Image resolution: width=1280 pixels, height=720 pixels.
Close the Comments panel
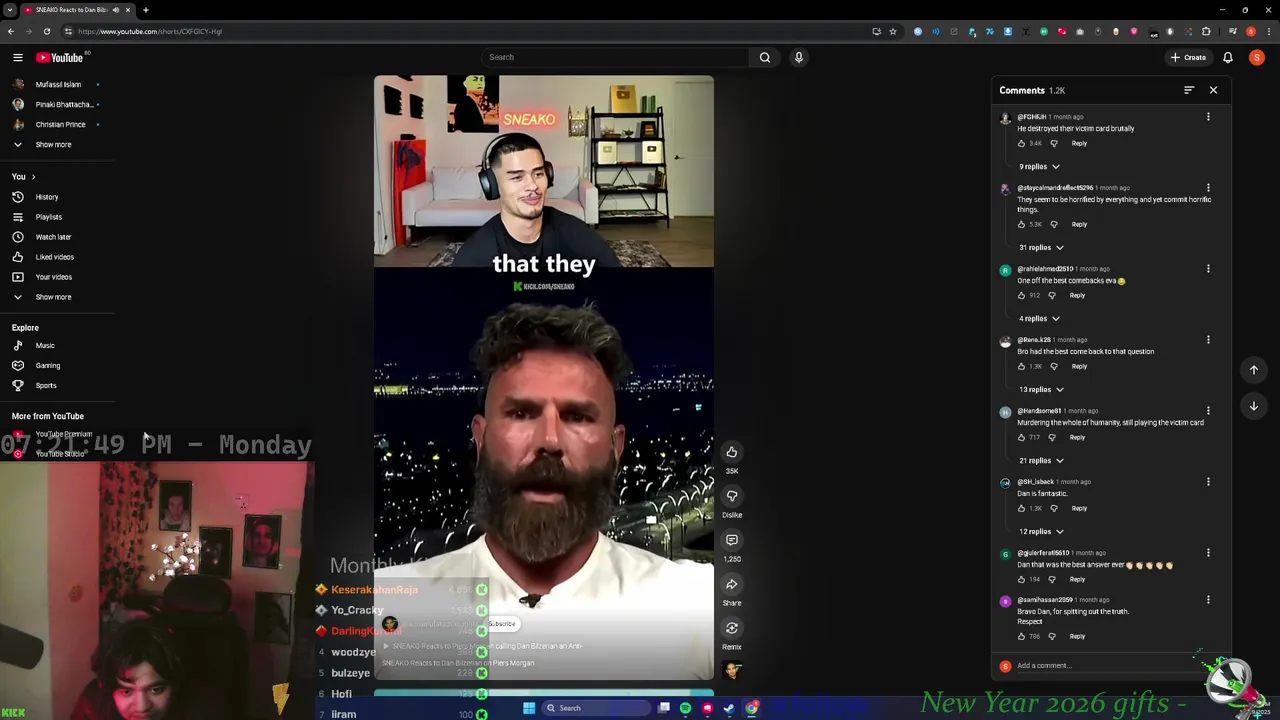tap(1213, 90)
